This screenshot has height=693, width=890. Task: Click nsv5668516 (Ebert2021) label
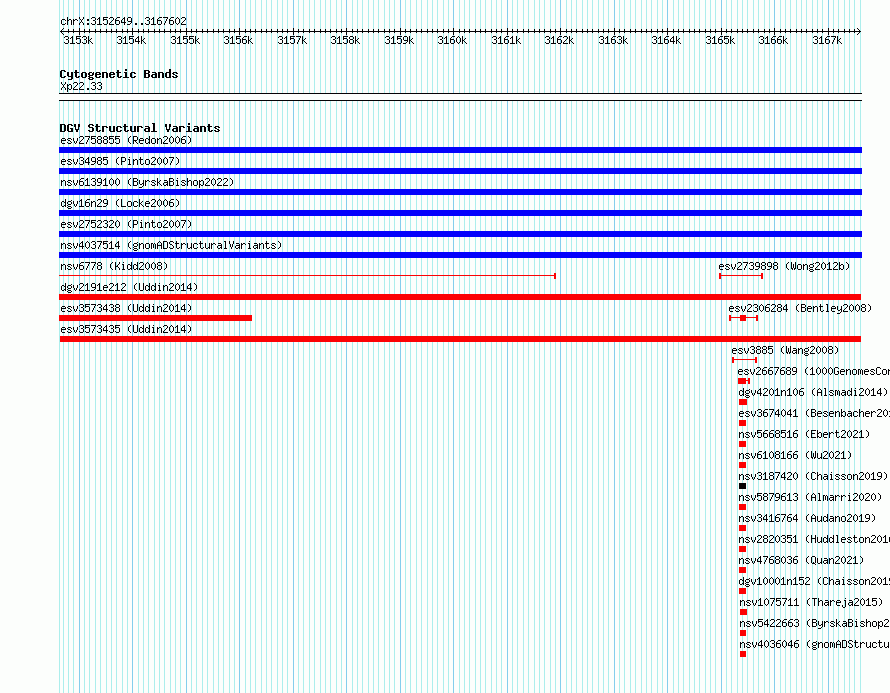(804, 434)
